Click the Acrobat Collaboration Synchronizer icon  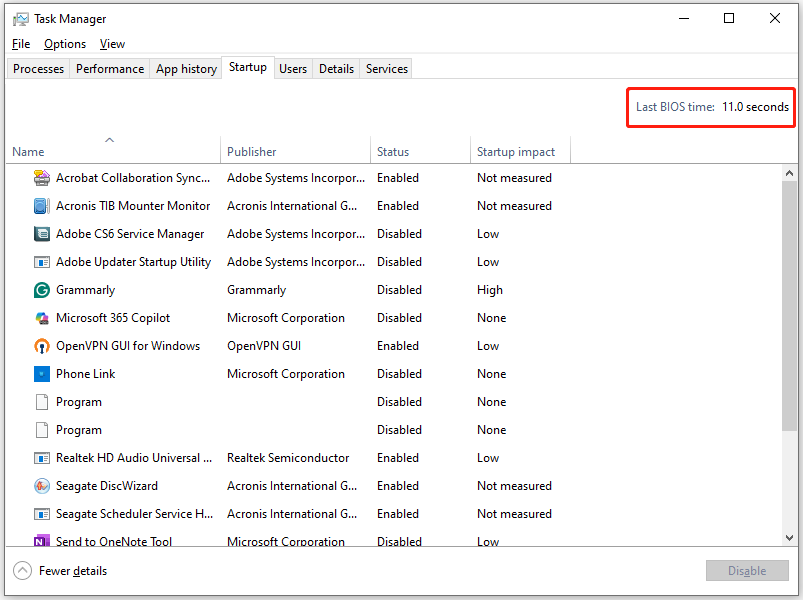pyautogui.click(x=41, y=178)
